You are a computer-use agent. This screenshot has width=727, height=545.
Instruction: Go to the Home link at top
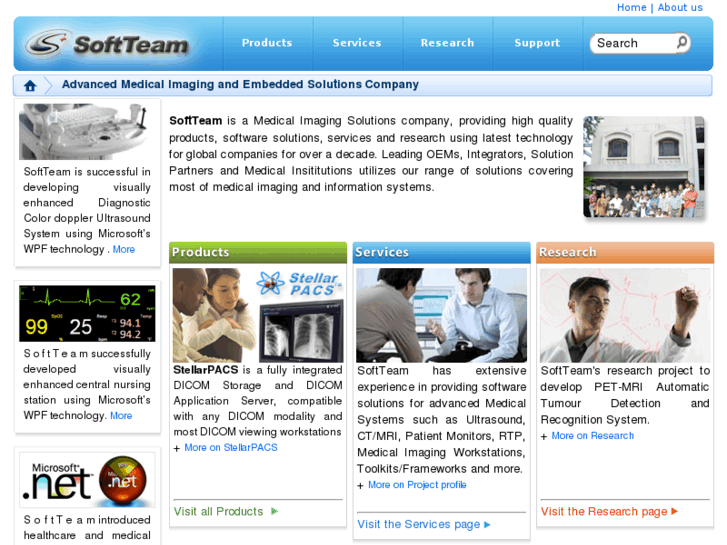tap(631, 7)
